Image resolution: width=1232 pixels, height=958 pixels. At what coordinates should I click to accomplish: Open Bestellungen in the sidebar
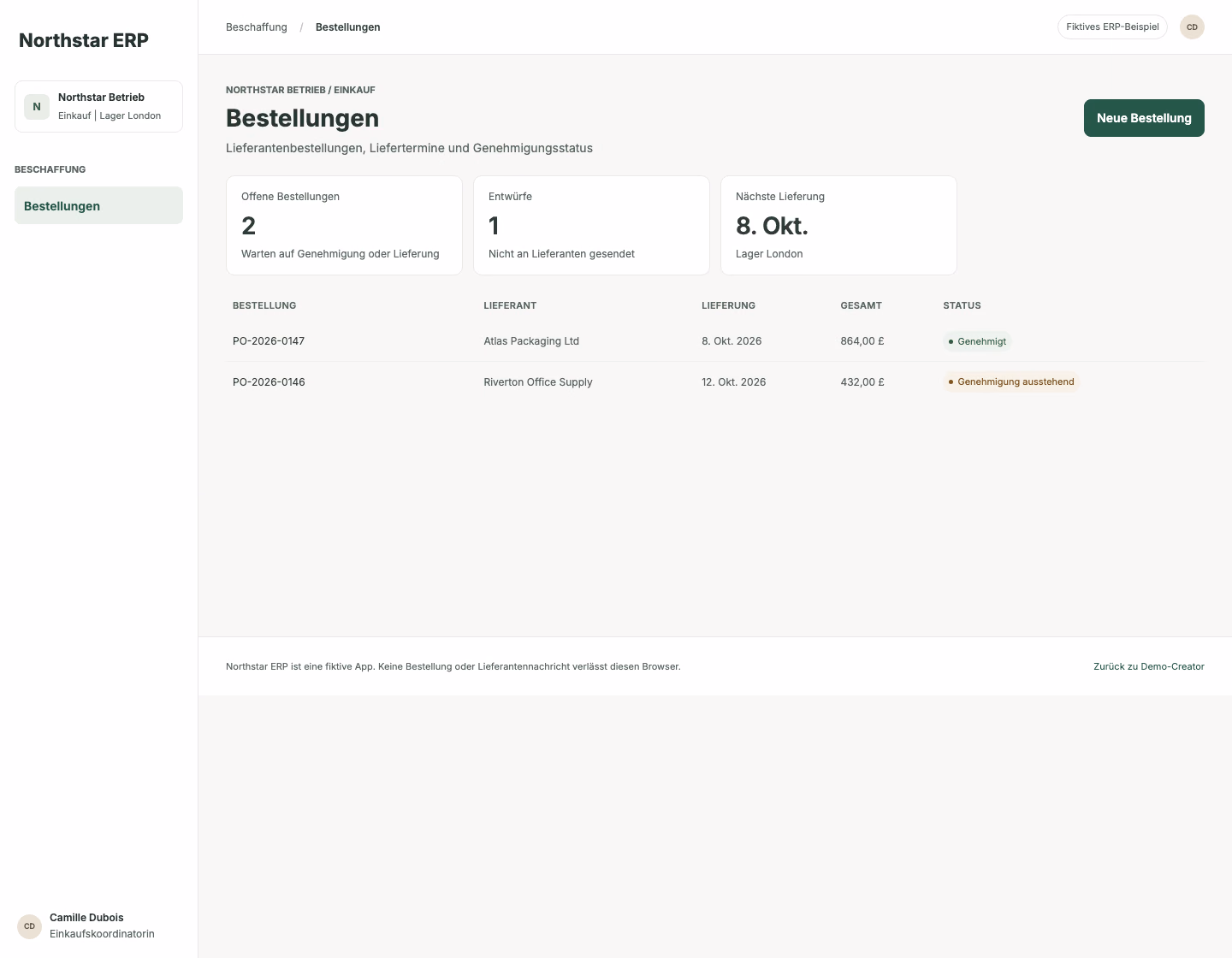(98, 205)
